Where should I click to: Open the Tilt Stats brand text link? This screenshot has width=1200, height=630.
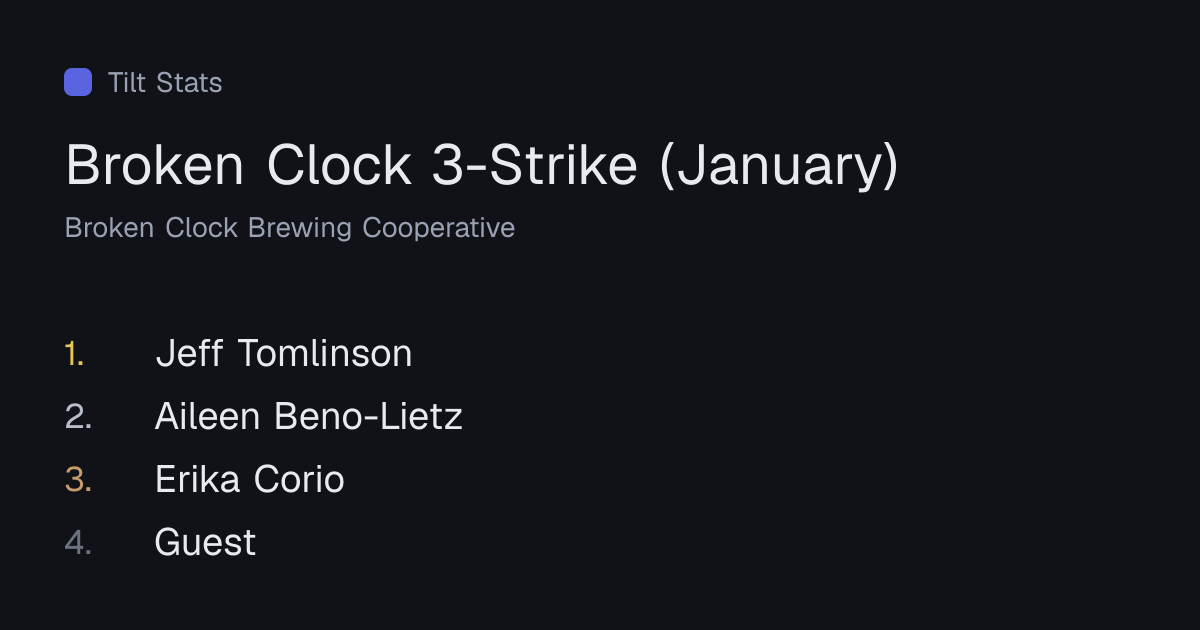coord(165,82)
